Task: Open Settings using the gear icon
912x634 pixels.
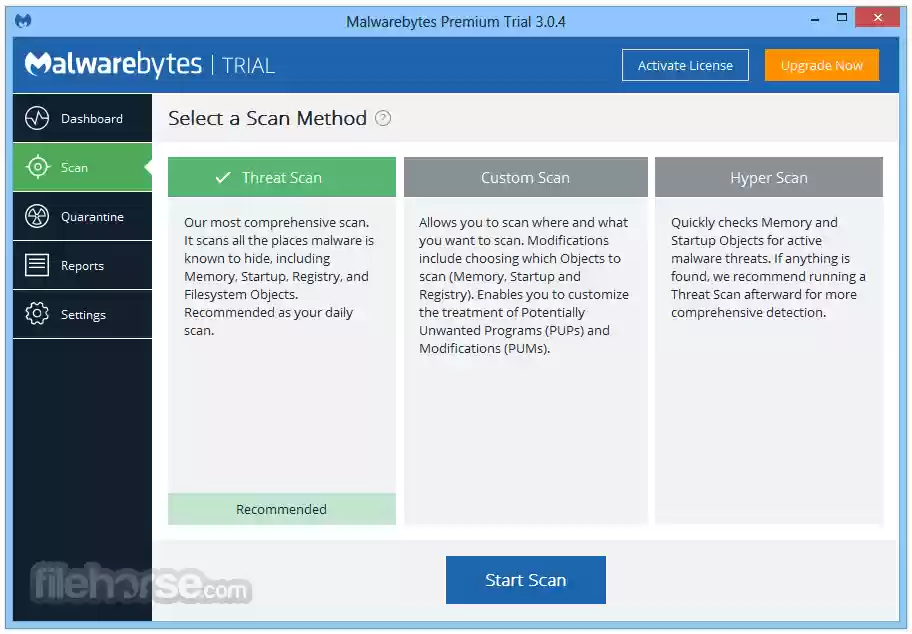Action: [x=37, y=314]
